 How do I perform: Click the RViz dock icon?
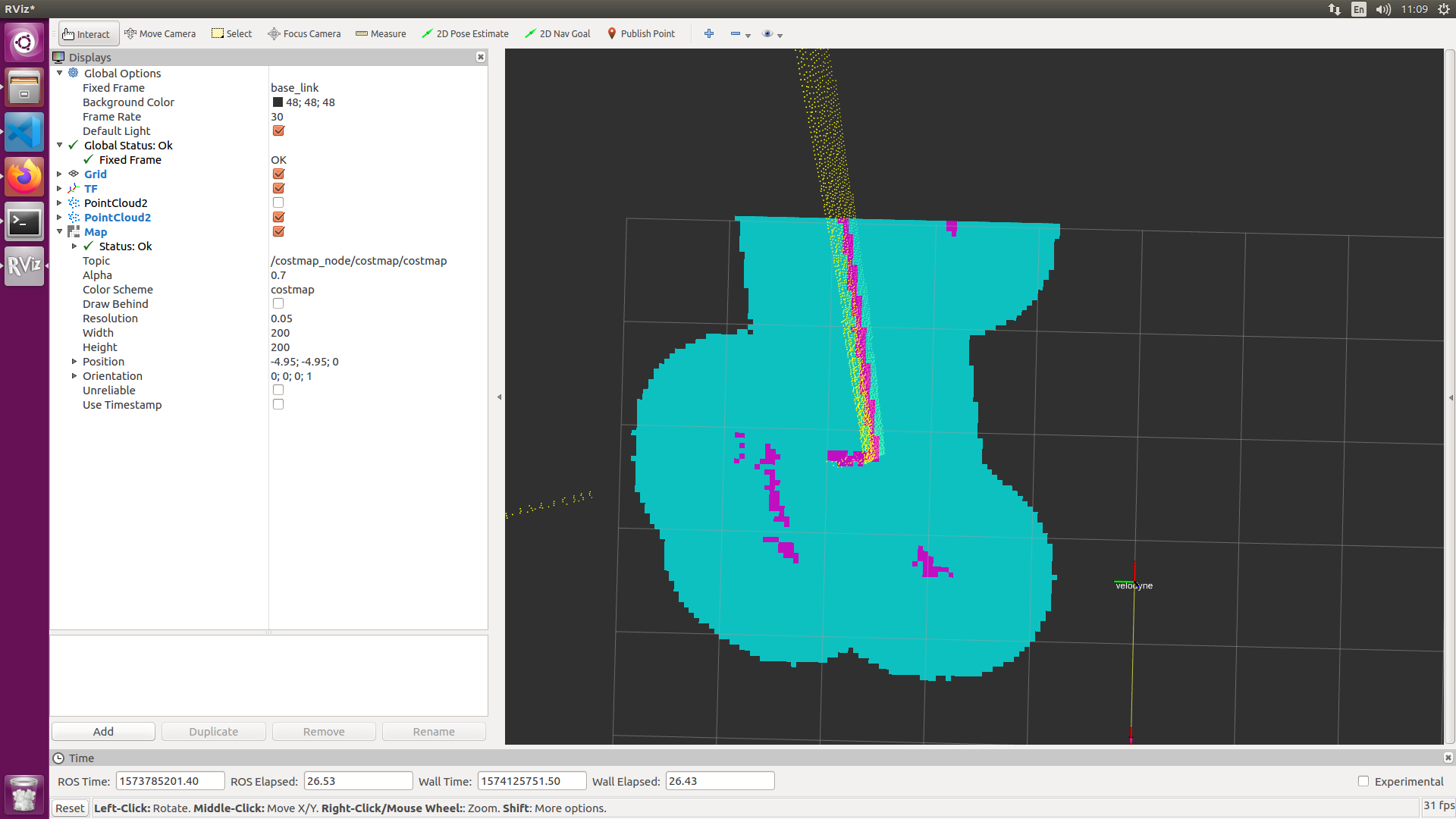point(24,266)
